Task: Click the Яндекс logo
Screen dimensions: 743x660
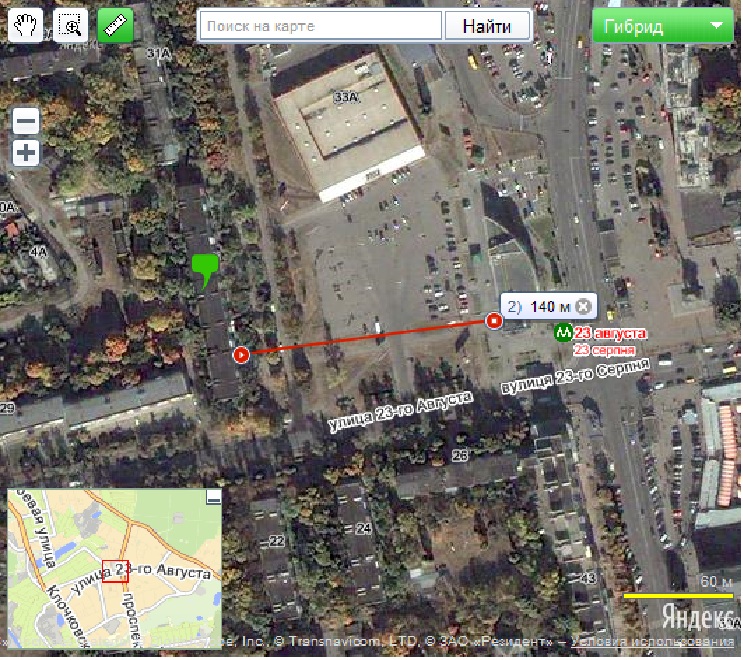Action: (698, 617)
